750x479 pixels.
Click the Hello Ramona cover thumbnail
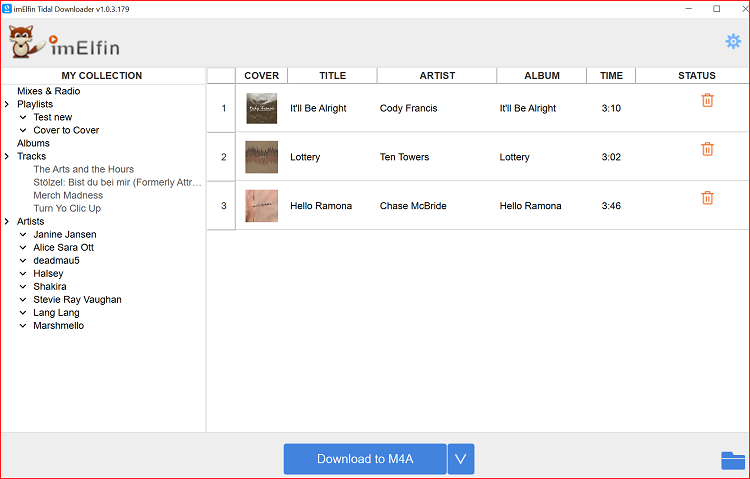coord(262,206)
